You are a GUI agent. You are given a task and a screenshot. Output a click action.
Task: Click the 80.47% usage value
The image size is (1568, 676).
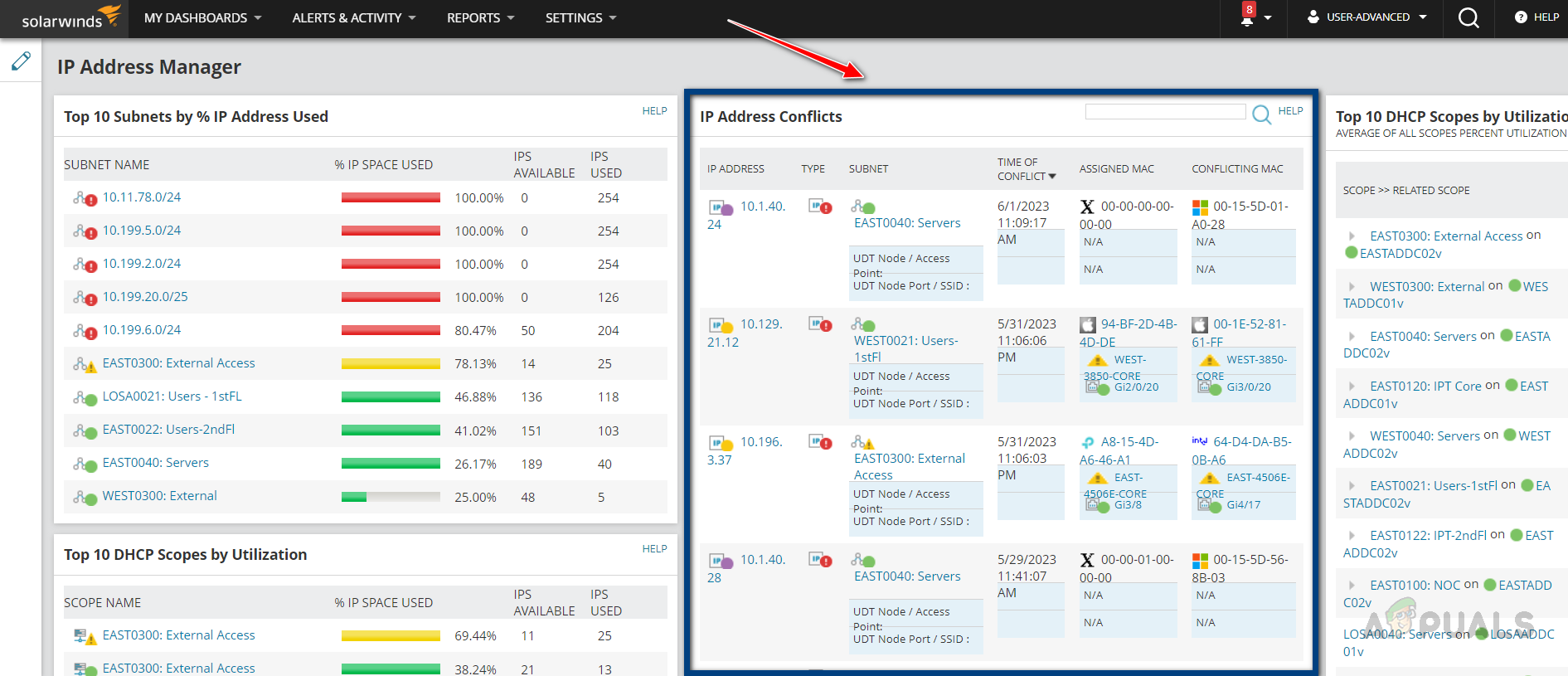click(x=475, y=331)
